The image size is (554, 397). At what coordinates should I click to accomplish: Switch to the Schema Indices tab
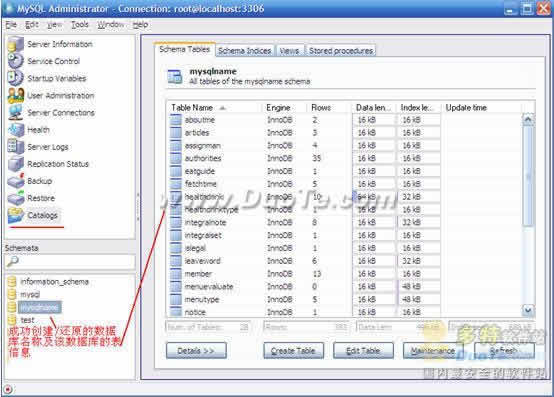click(244, 51)
